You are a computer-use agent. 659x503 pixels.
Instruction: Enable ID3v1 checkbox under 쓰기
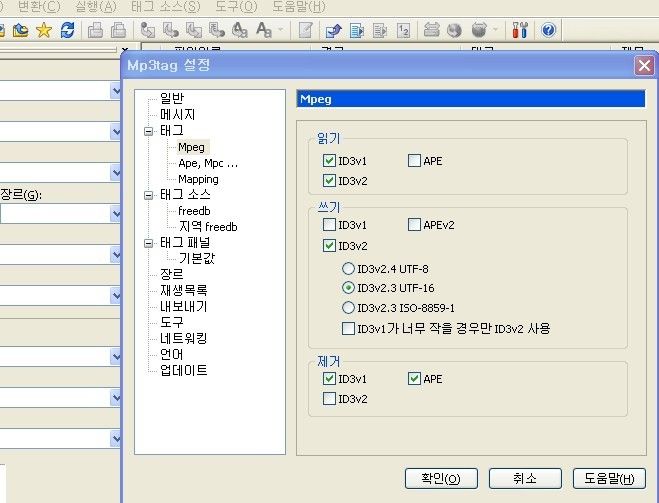(x=329, y=225)
